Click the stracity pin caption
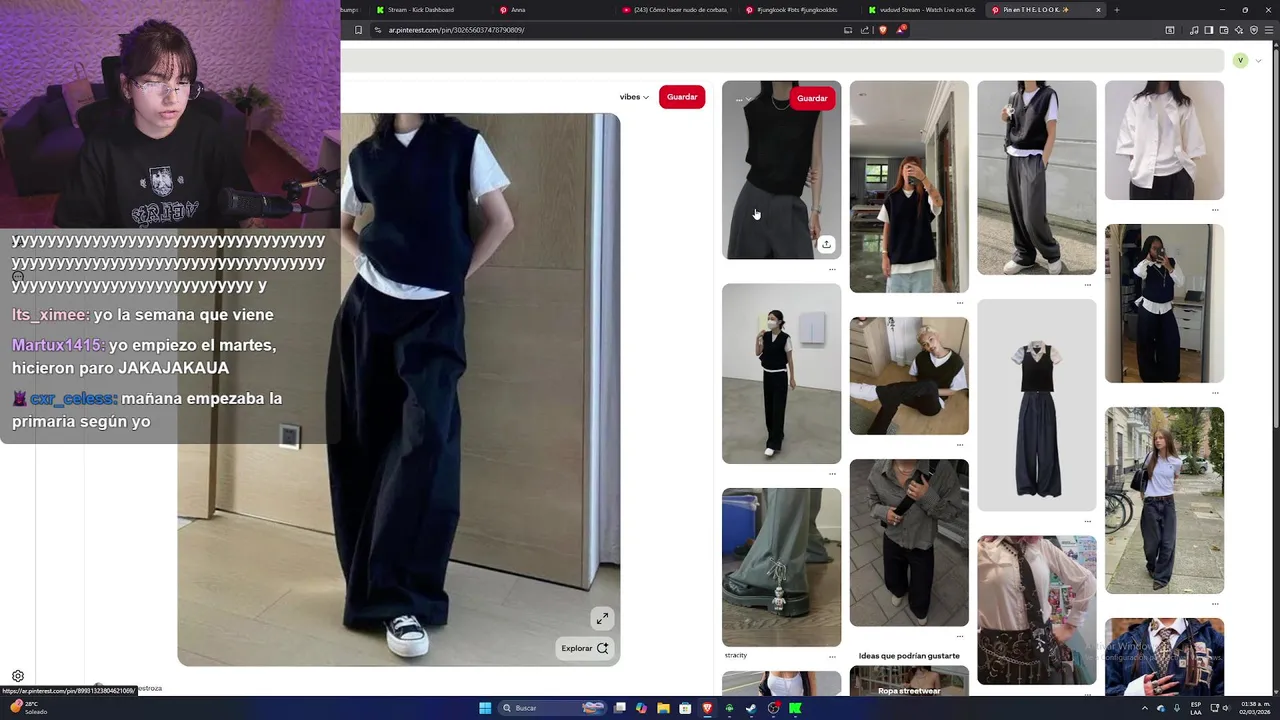 pyautogui.click(x=736, y=655)
